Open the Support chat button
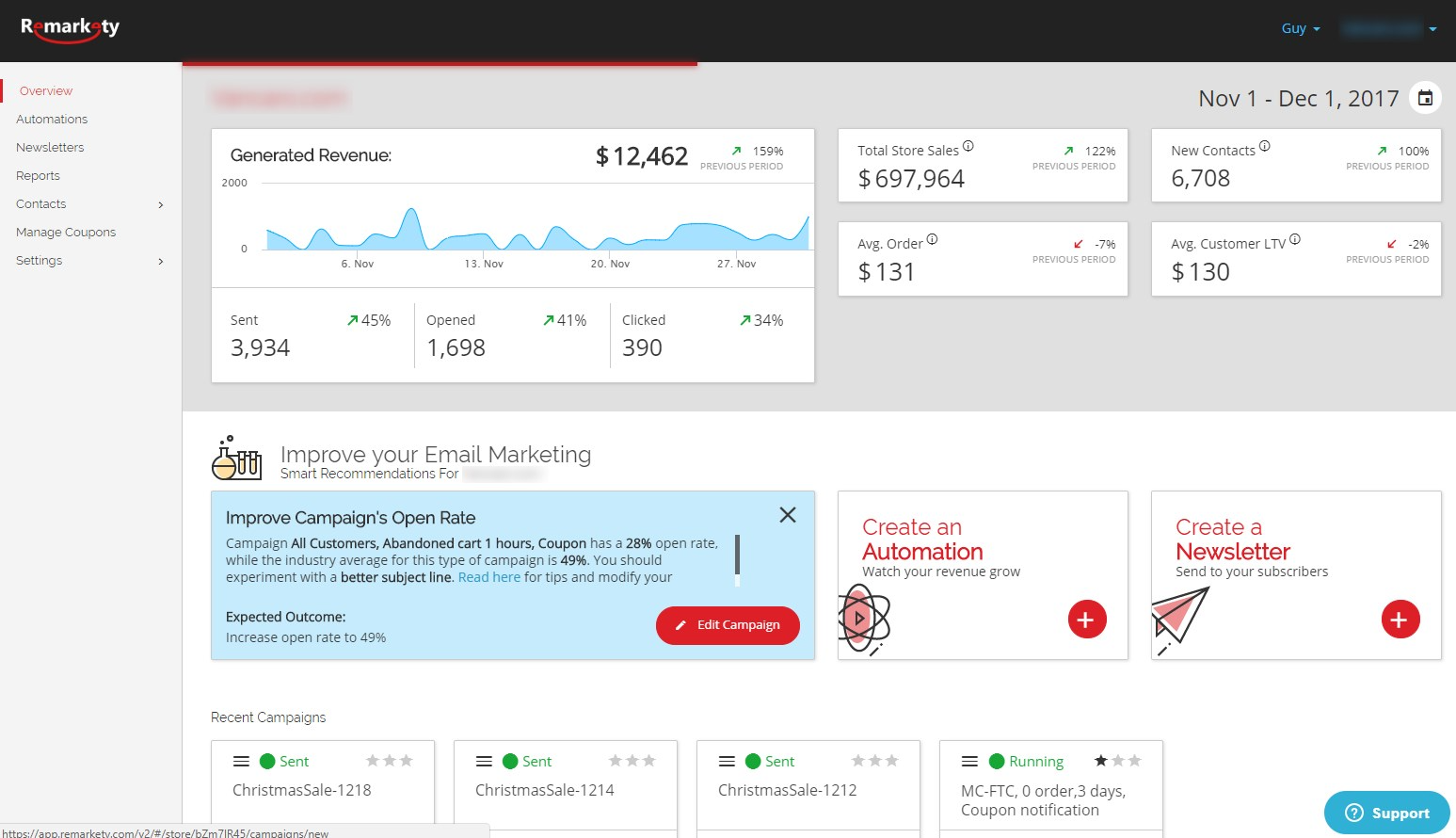This screenshot has height=838, width=1456. [1387, 813]
